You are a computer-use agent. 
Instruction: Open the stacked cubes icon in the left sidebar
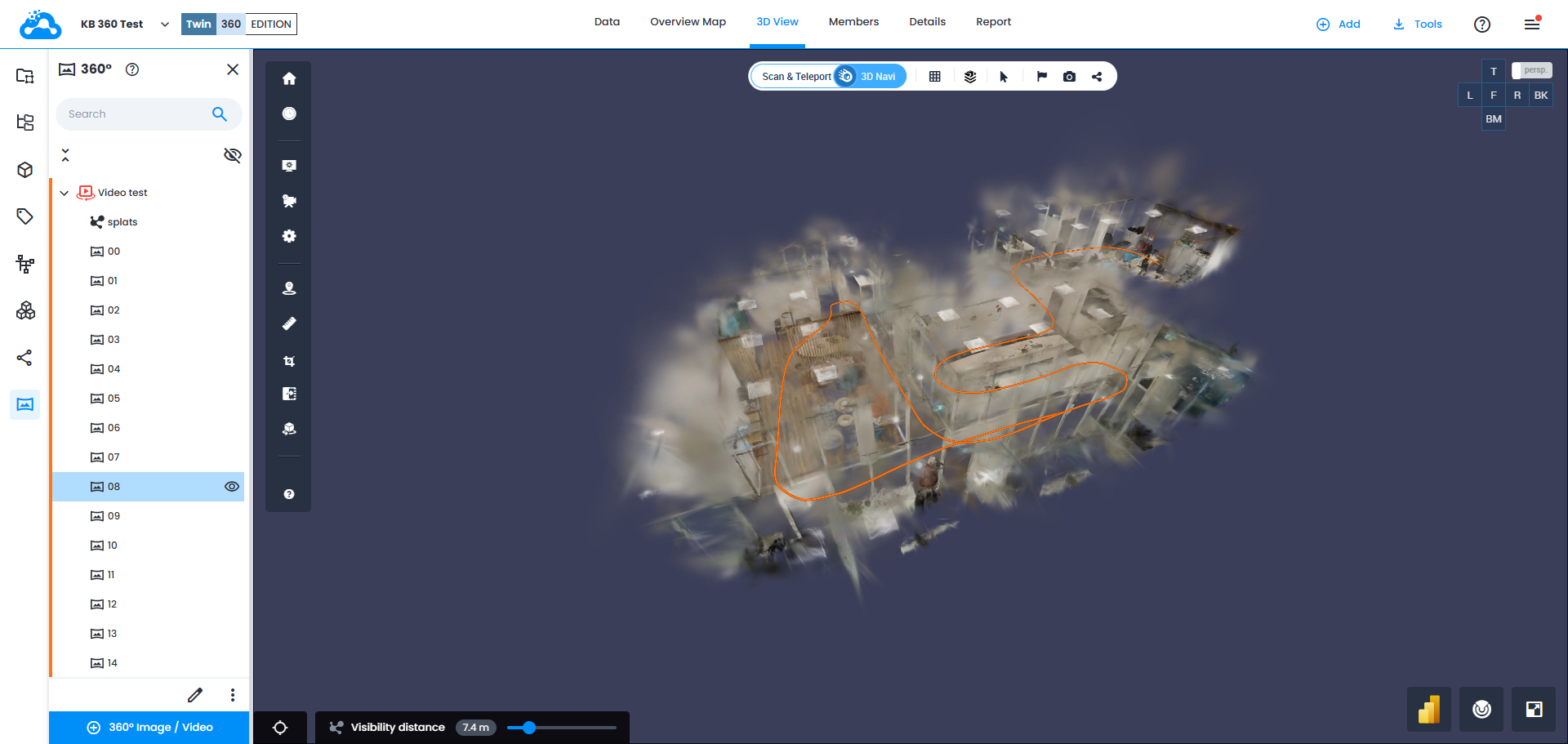point(25,310)
